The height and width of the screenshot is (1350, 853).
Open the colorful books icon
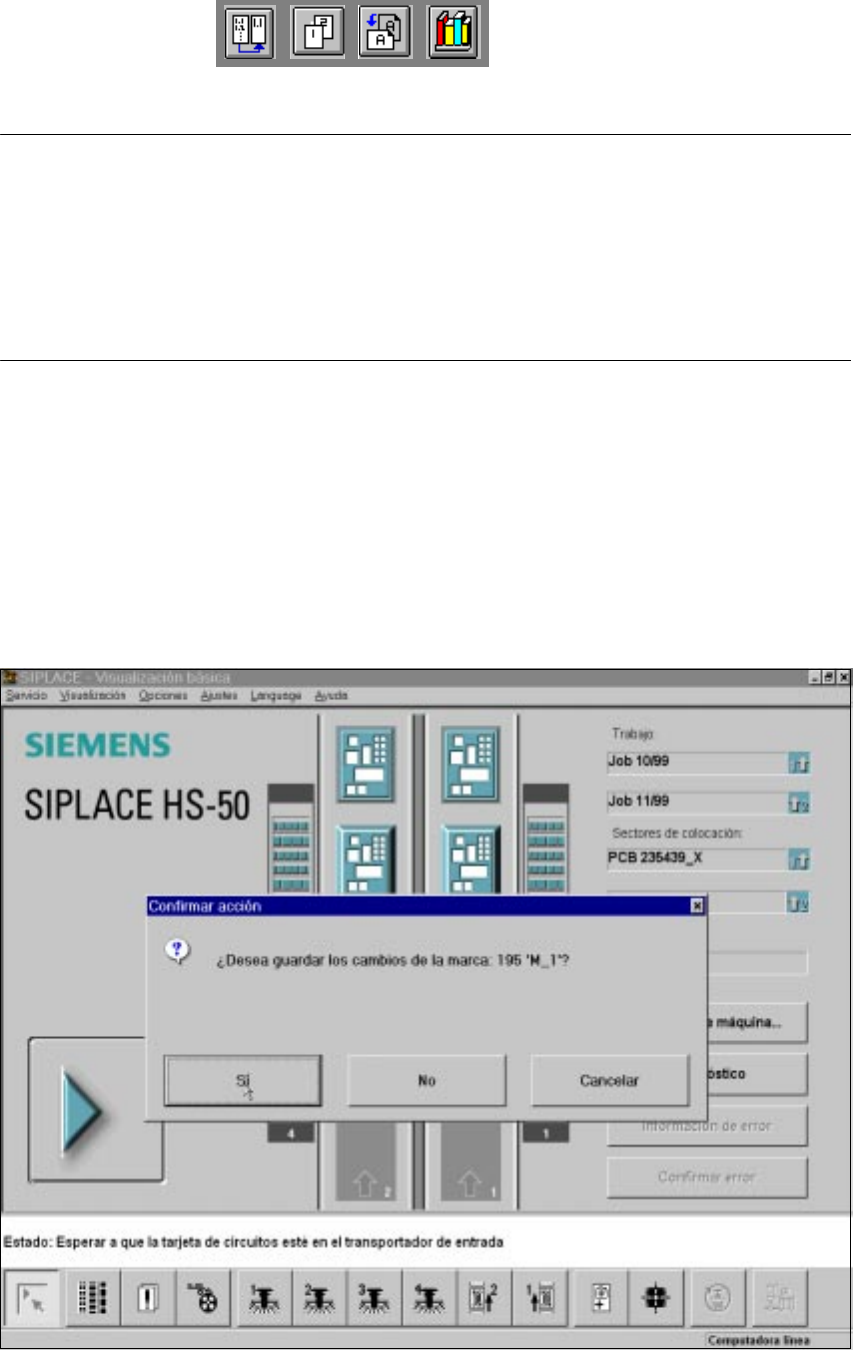(452, 36)
